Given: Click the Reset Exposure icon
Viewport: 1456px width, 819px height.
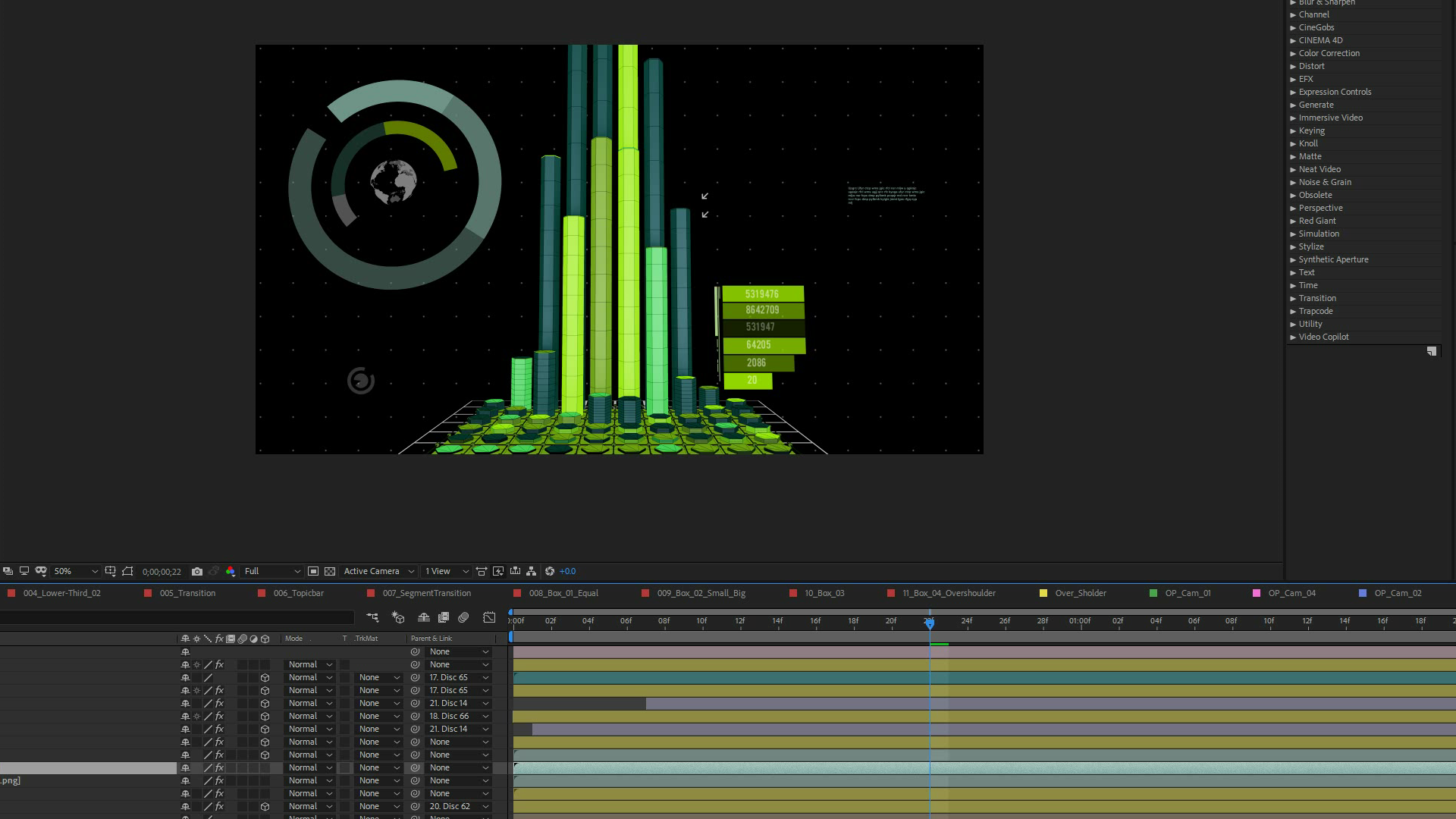Looking at the screenshot, I should tap(550, 572).
